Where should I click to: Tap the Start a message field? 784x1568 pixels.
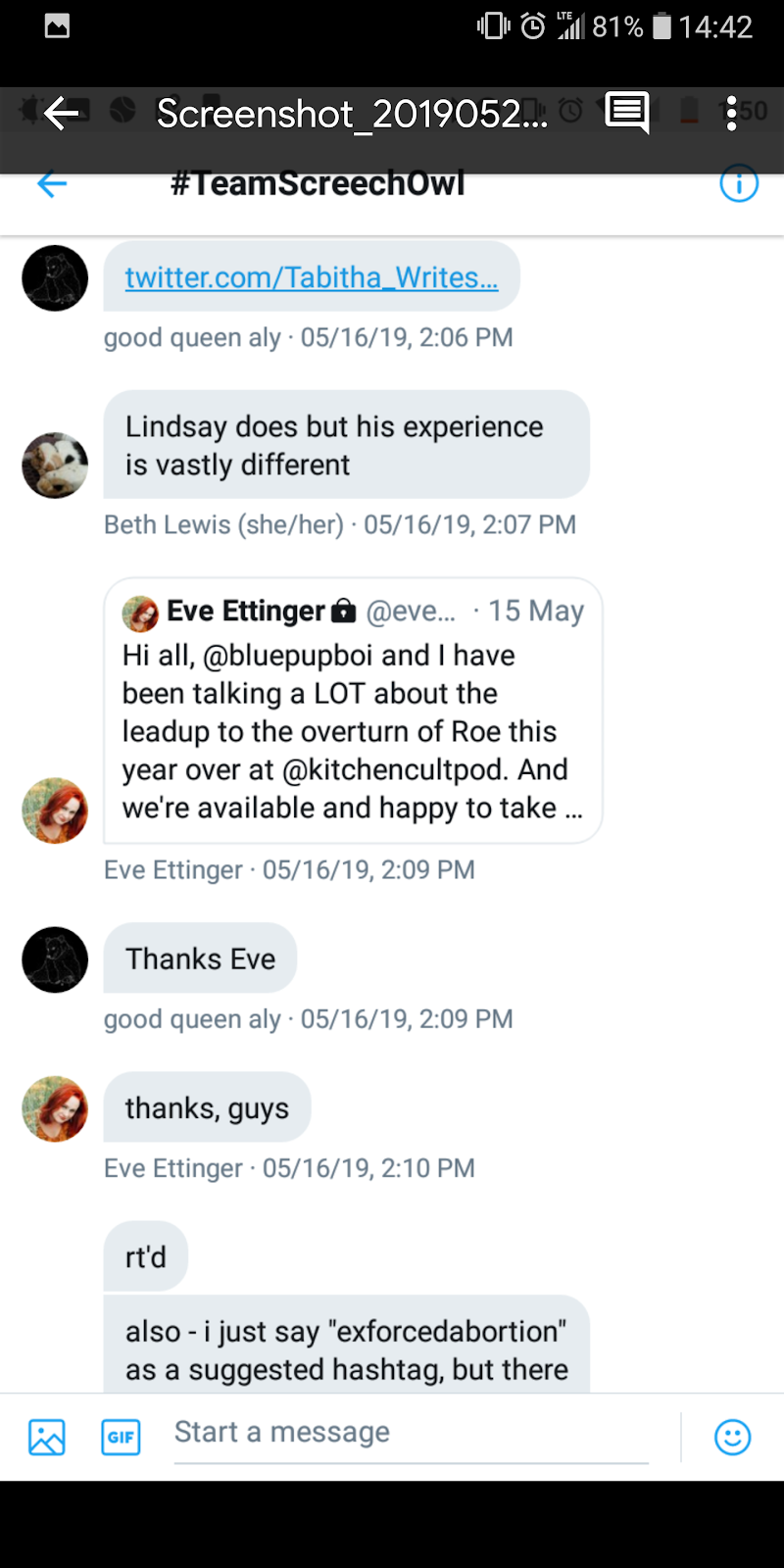click(x=412, y=1433)
